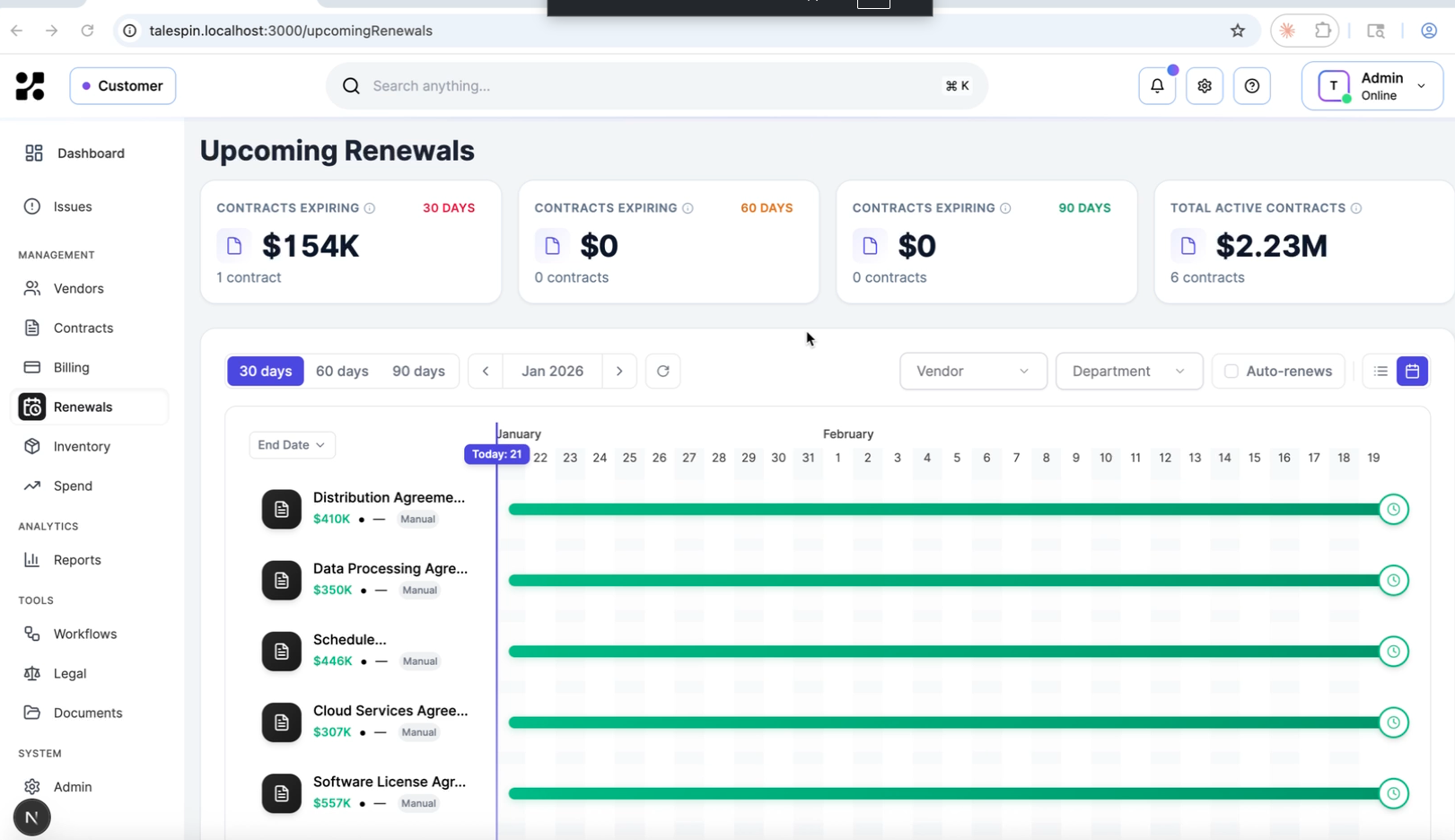This screenshot has width=1455, height=840.
Task: Open the Inventory page from sidebar
Action: pos(83,446)
